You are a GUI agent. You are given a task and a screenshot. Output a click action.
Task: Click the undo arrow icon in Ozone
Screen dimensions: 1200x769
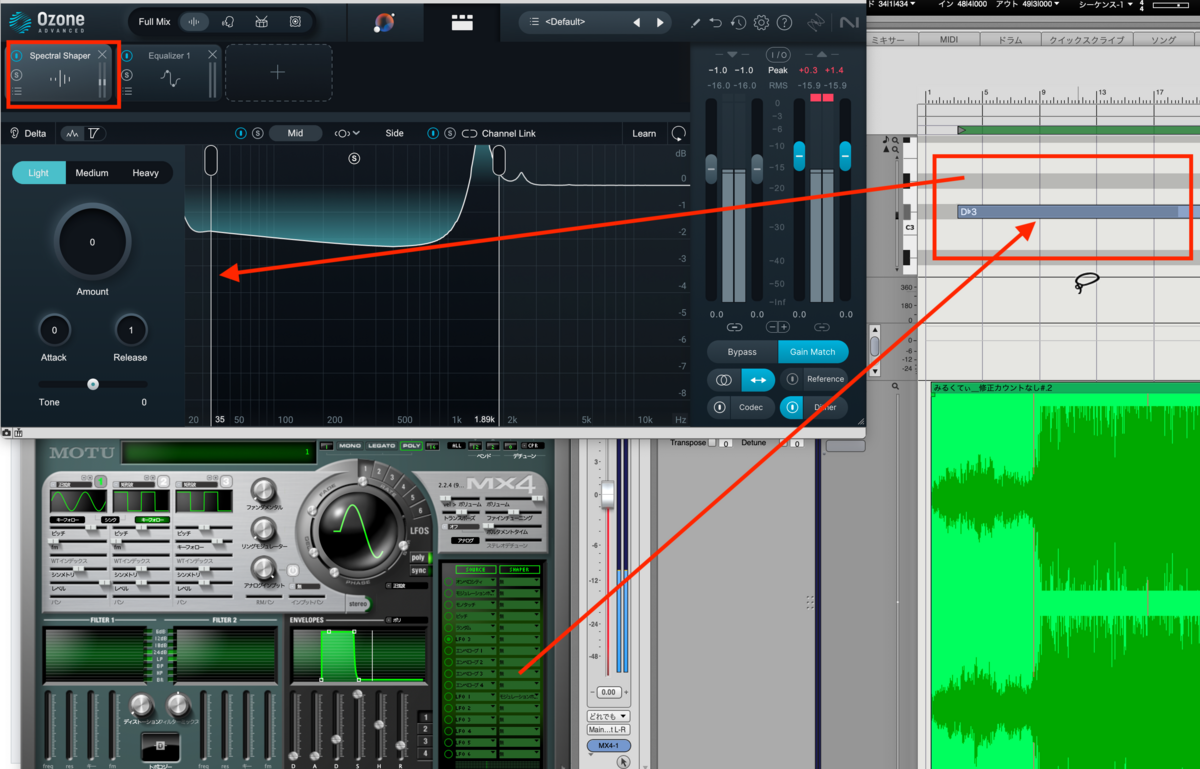[714, 21]
